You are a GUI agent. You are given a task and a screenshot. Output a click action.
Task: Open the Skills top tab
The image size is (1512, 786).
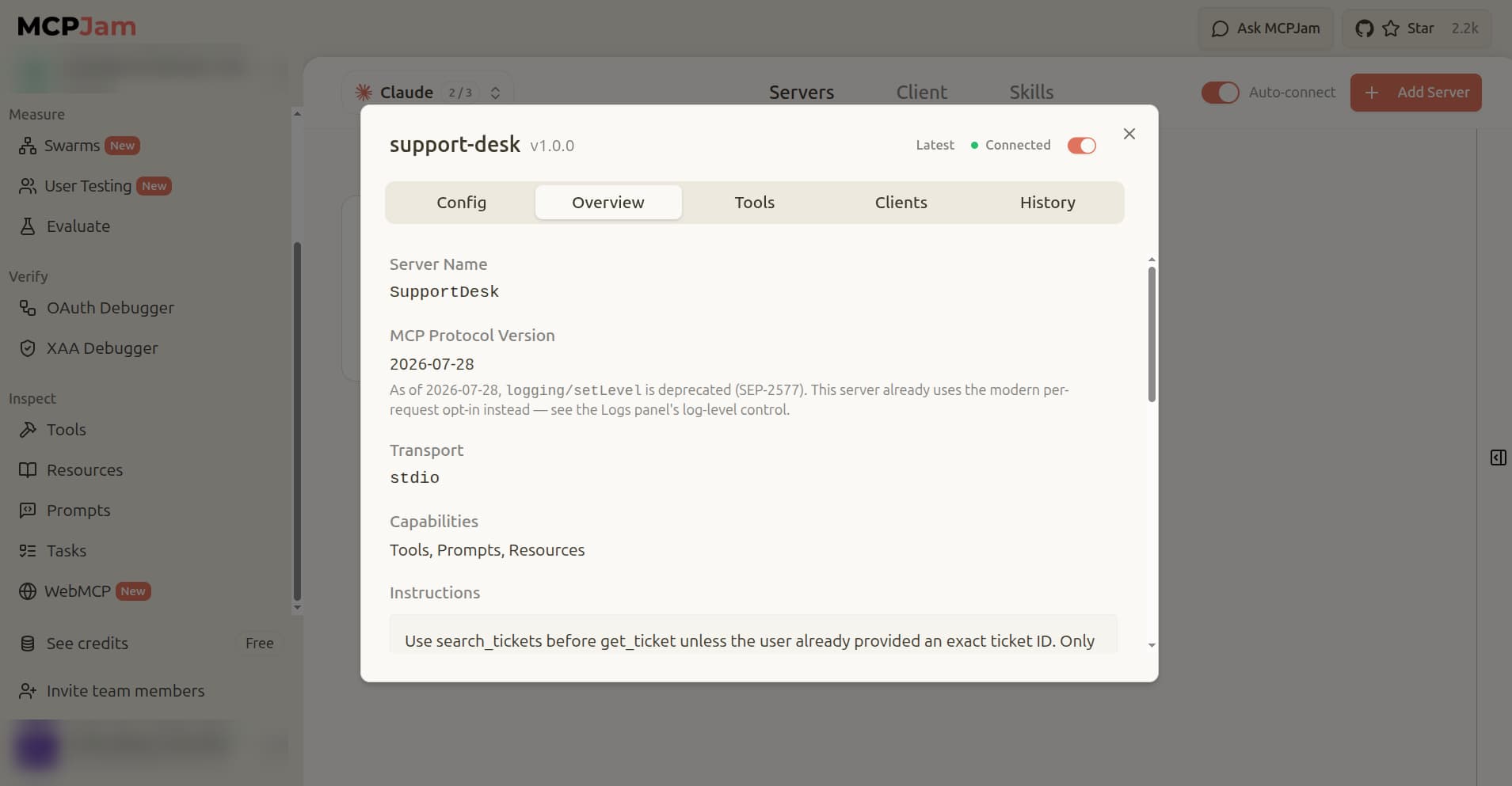[x=1031, y=93]
